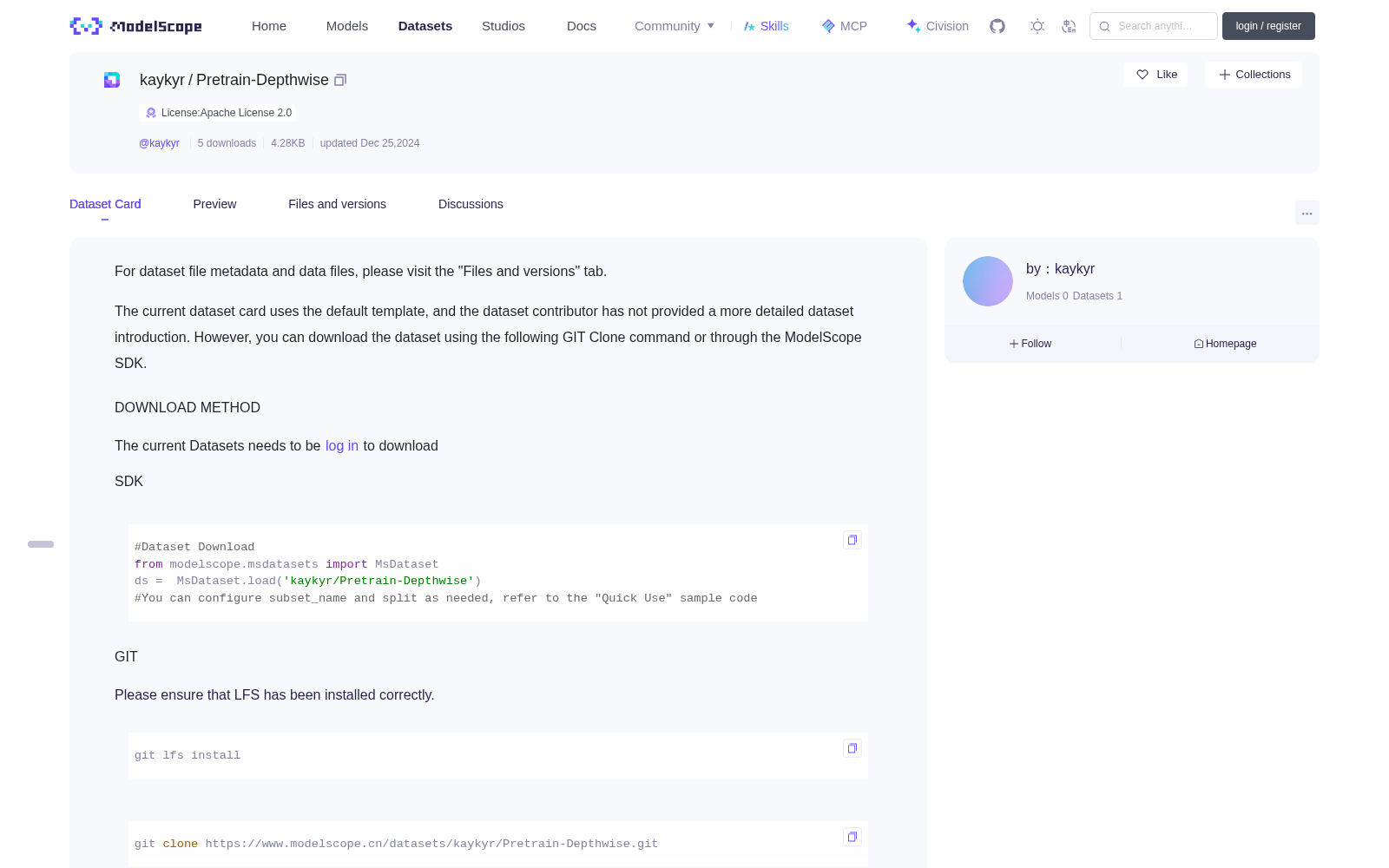Toggle the light/dark theme sun icon
Image resolution: width=1389 pixels, height=868 pixels.
pyautogui.click(x=1037, y=26)
